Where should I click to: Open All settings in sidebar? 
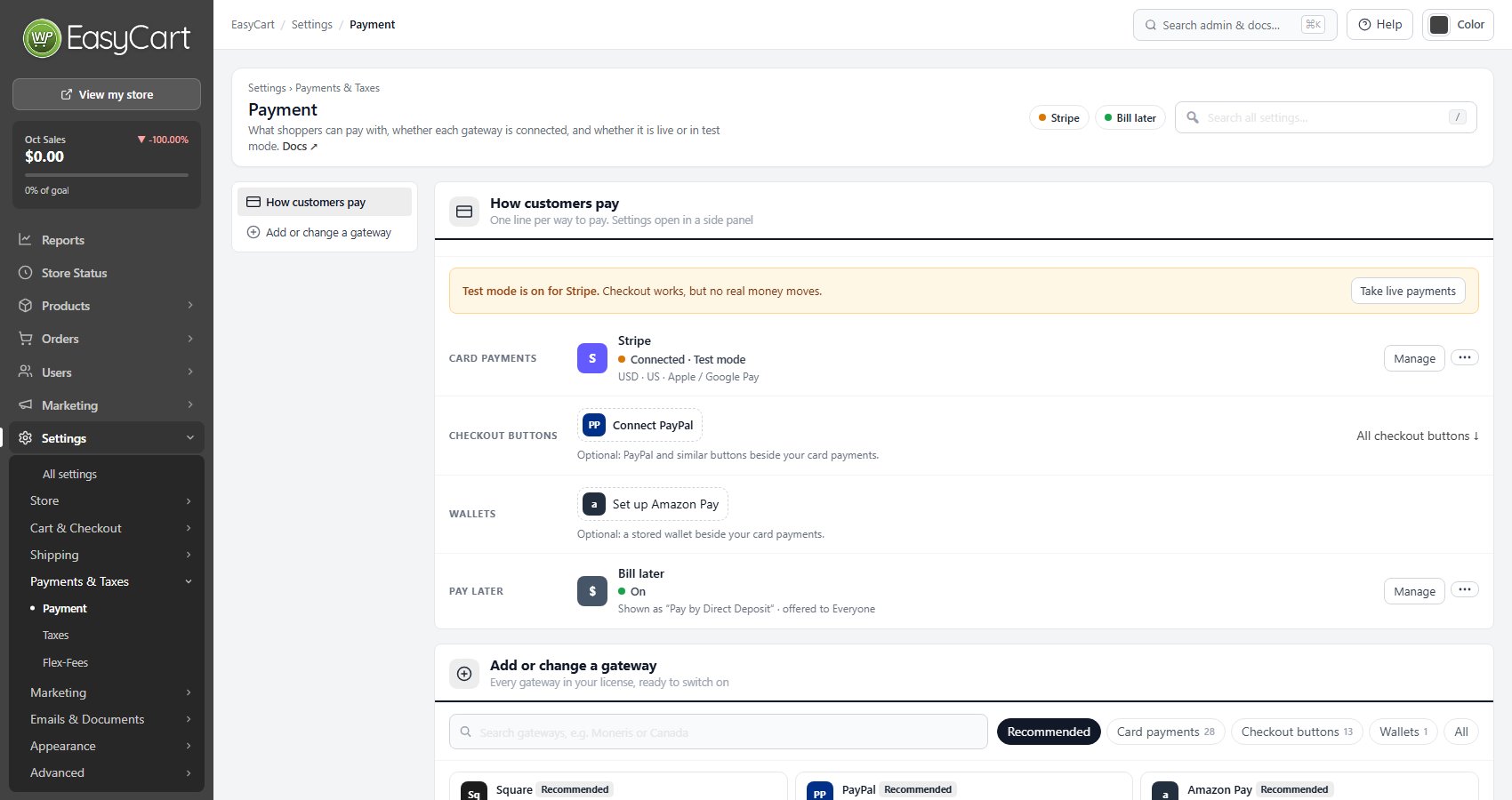coord(69,474)
